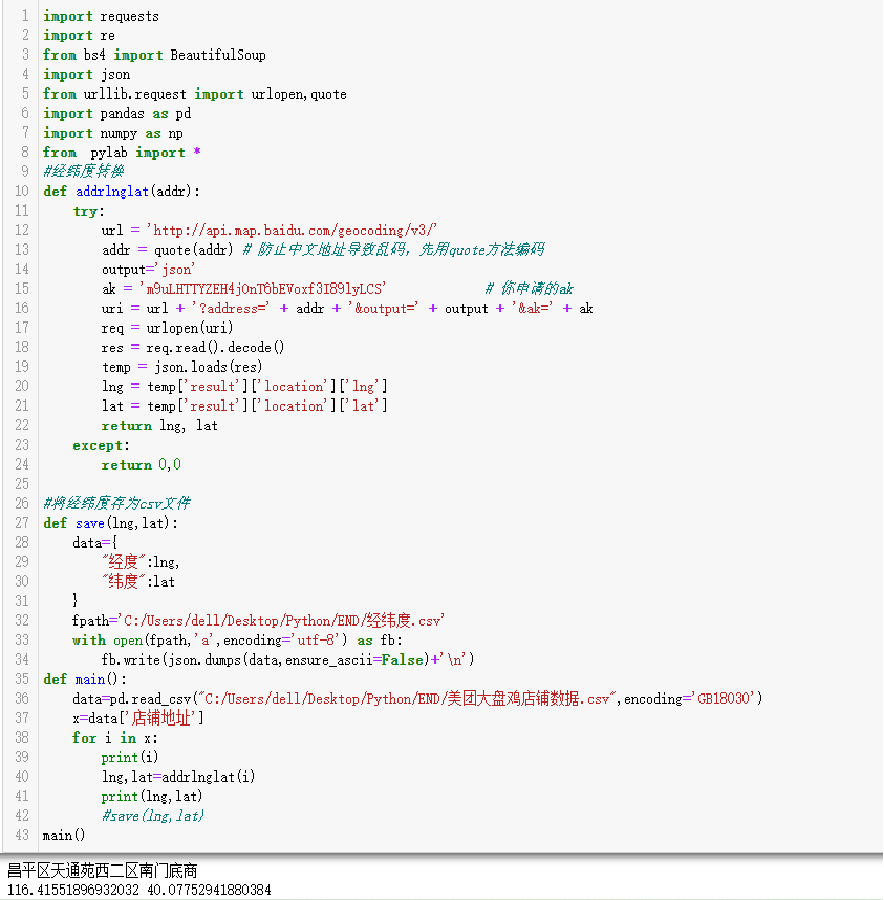This screenshot has width=884, height=900.
Task: Click 'BeautifulSoup' on line 3
Action: coord(218,55)
